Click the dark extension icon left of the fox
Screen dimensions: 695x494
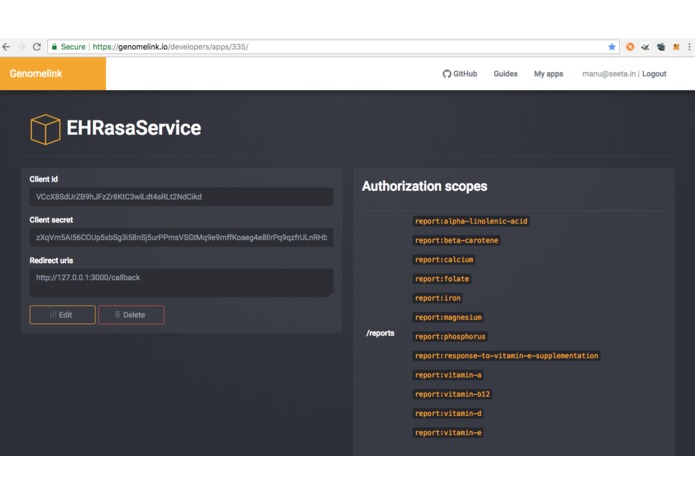pyautogui.click(x=661, y=47)
